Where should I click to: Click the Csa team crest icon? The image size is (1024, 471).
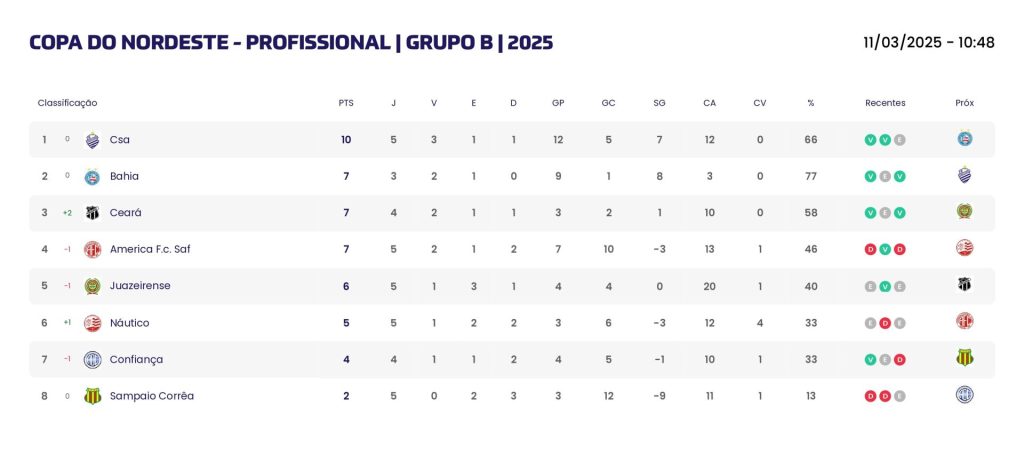[x=93, y=140]
